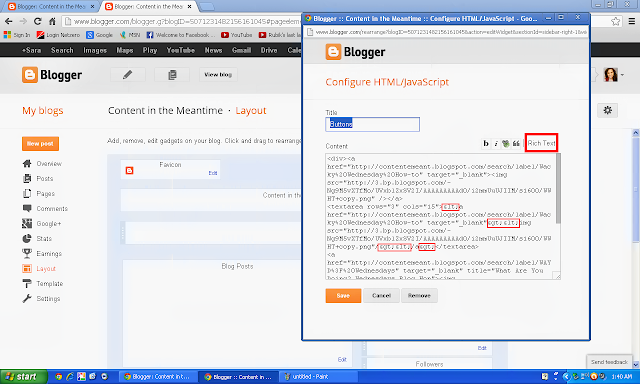640x384 pixels.
Task: Click My blogs link
Action: (43, 111)
